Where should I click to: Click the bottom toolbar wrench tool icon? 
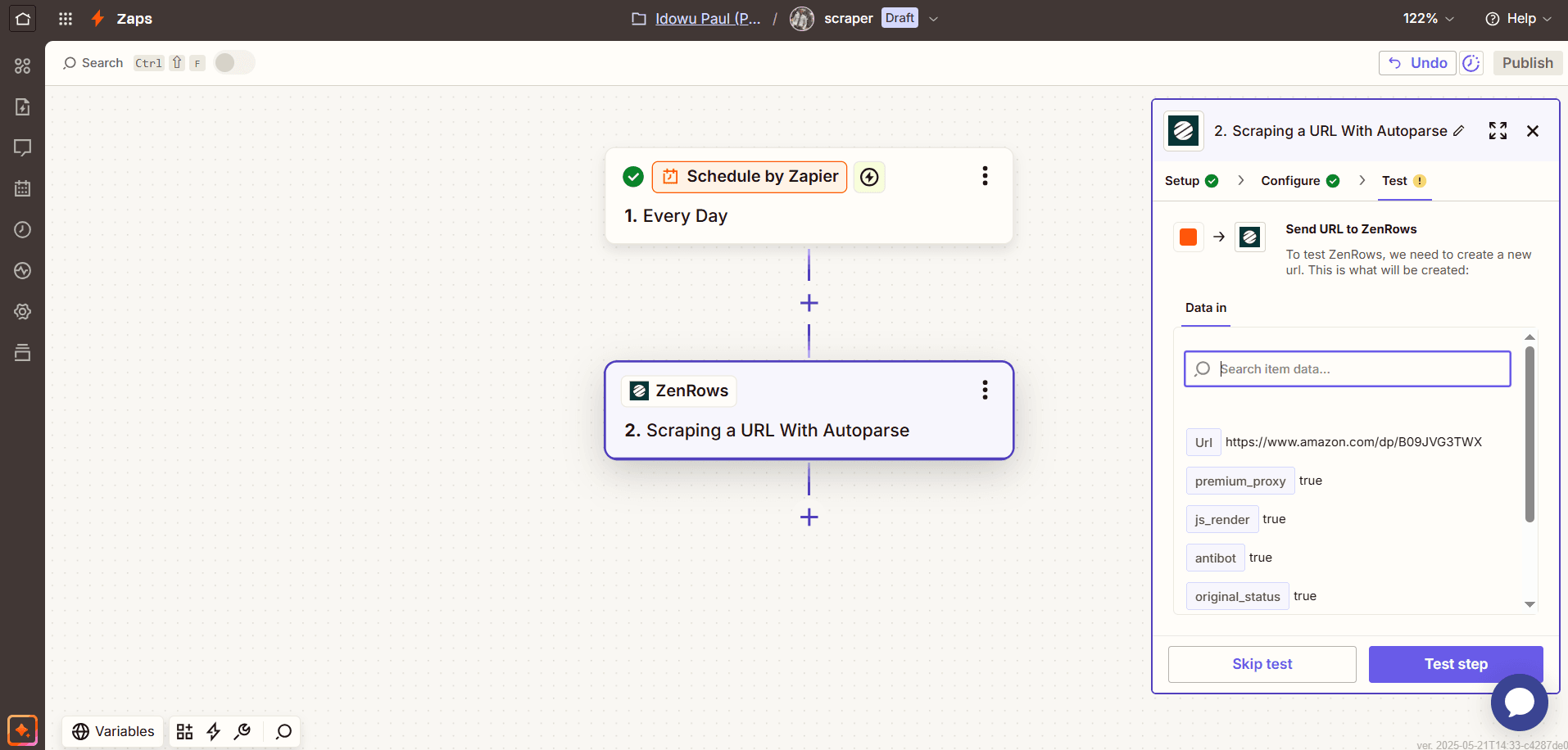(242, 731)
